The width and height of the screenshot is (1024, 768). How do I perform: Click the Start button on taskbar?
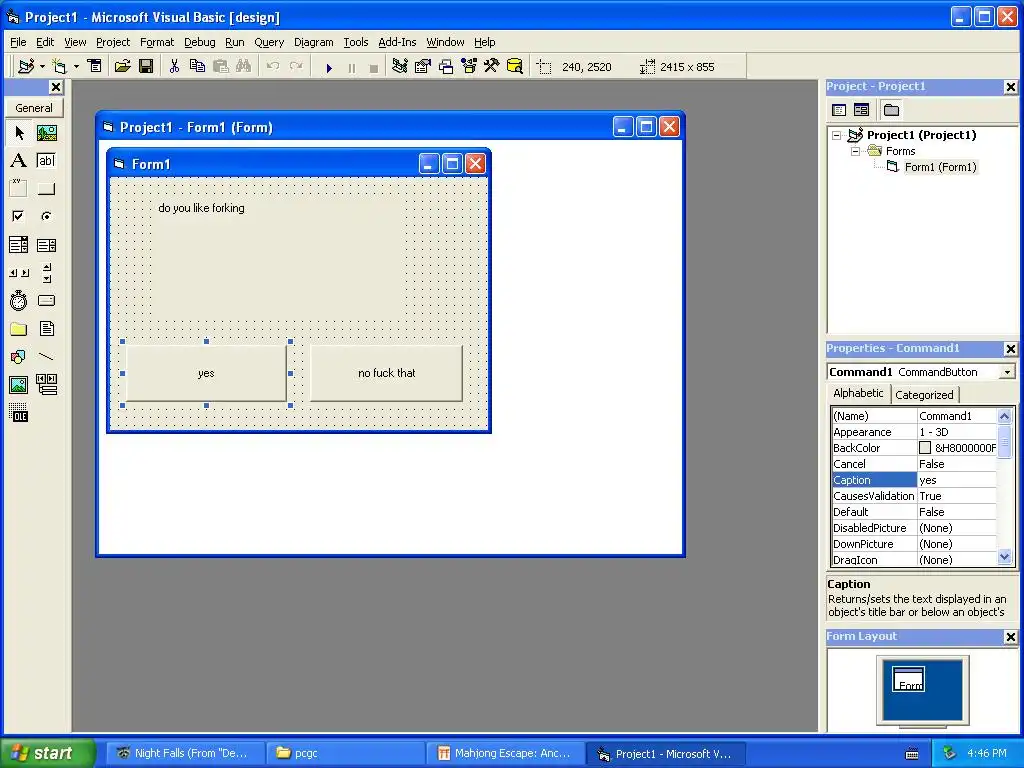47,753
